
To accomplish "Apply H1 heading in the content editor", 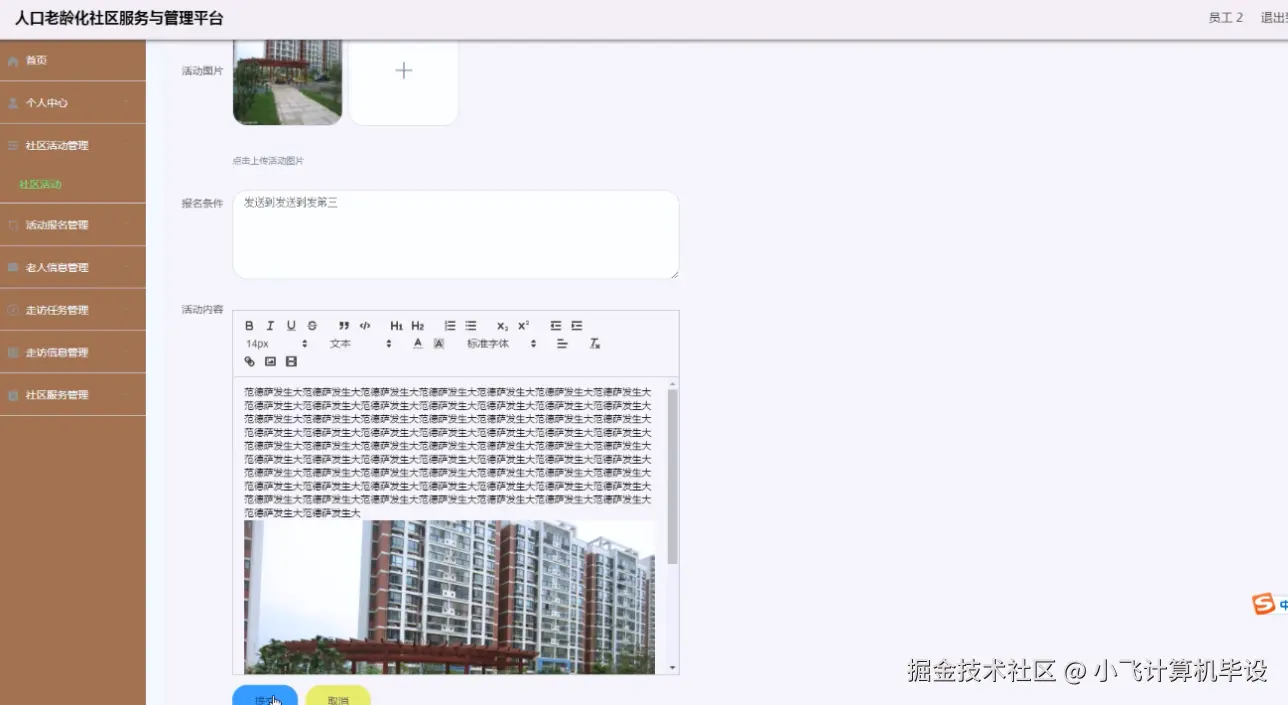I will 397,325.
